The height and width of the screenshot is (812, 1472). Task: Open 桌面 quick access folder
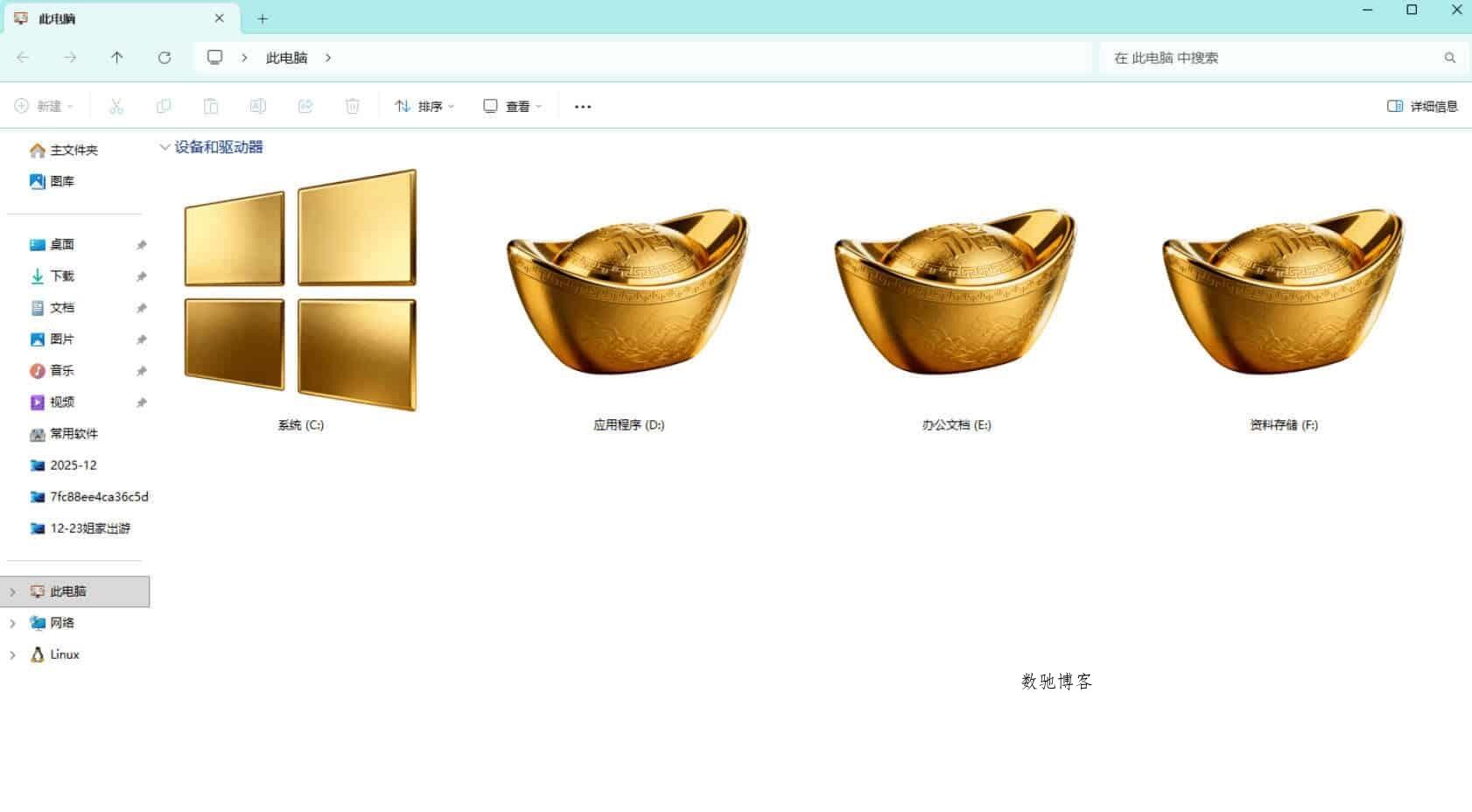pyautogui.click(x=52, y=244)
